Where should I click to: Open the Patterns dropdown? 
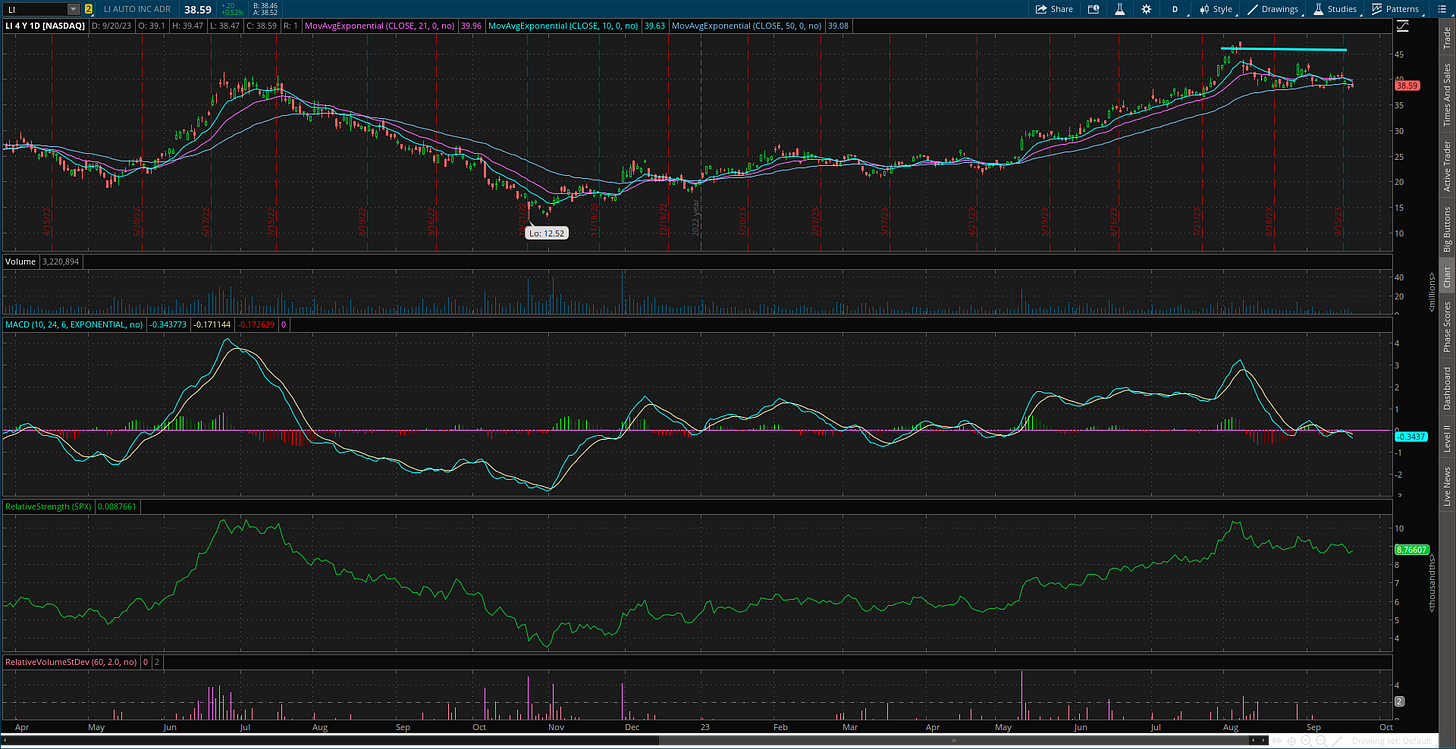1397,9
